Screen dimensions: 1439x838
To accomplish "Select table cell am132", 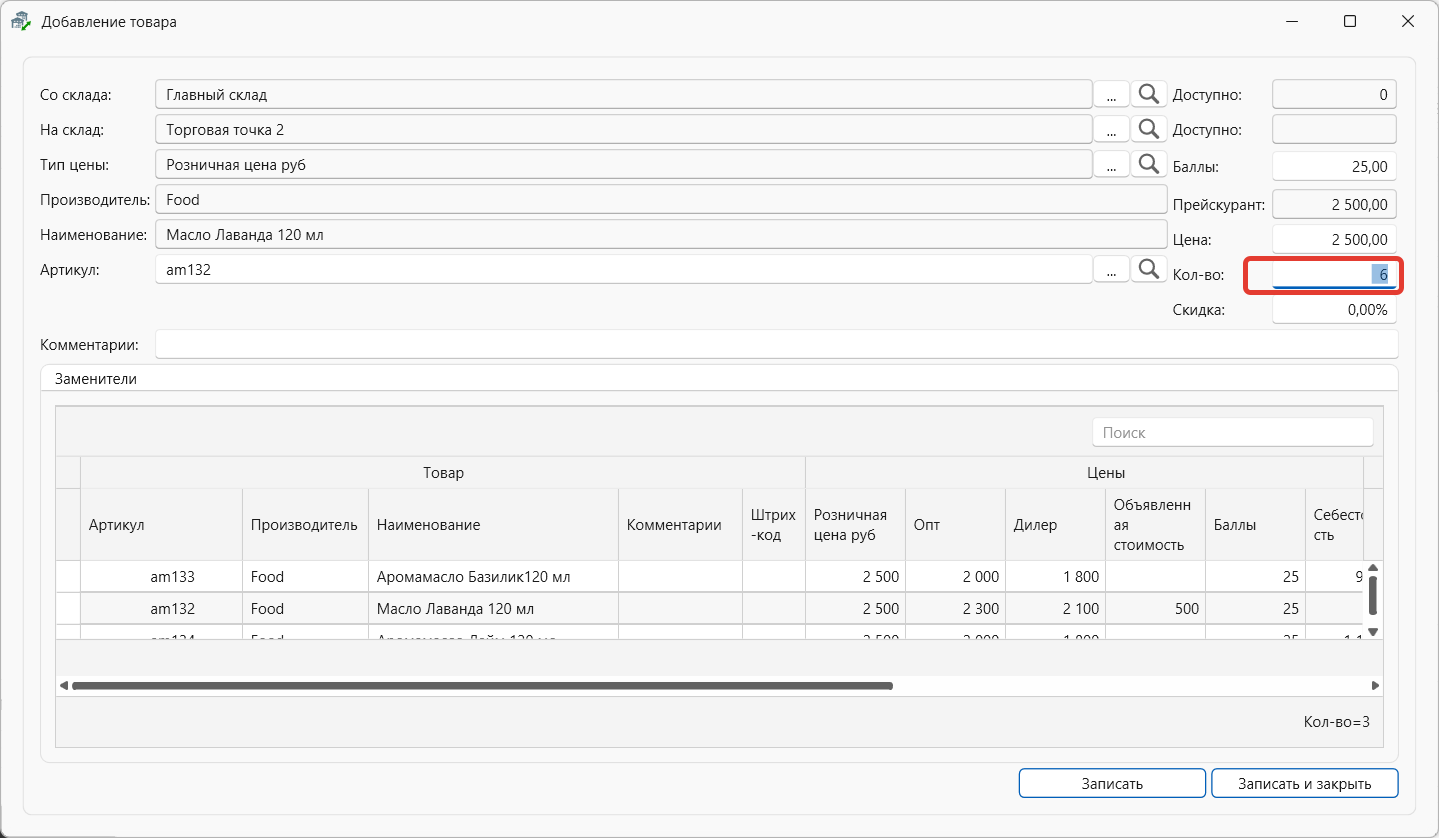I will 161,608.
